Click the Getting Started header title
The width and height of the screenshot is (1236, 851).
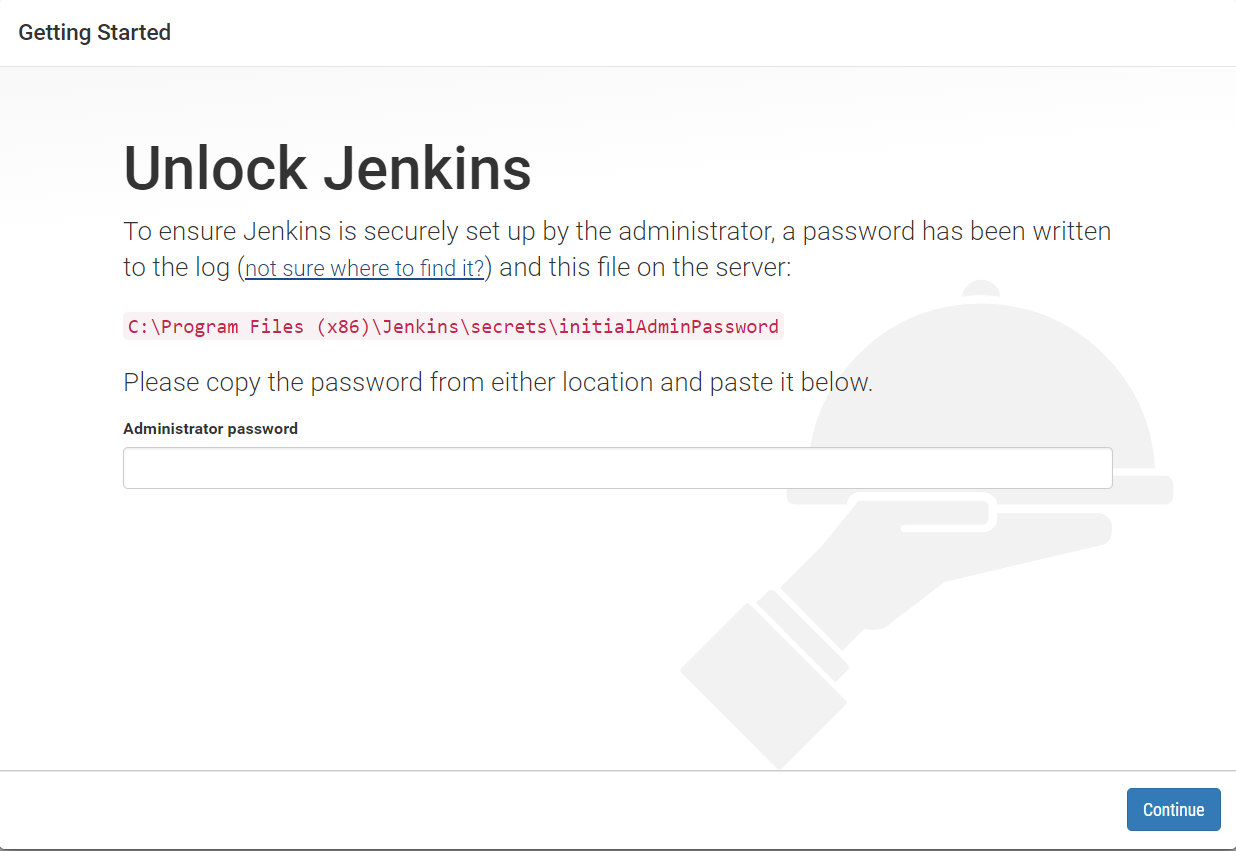(95, 32)
